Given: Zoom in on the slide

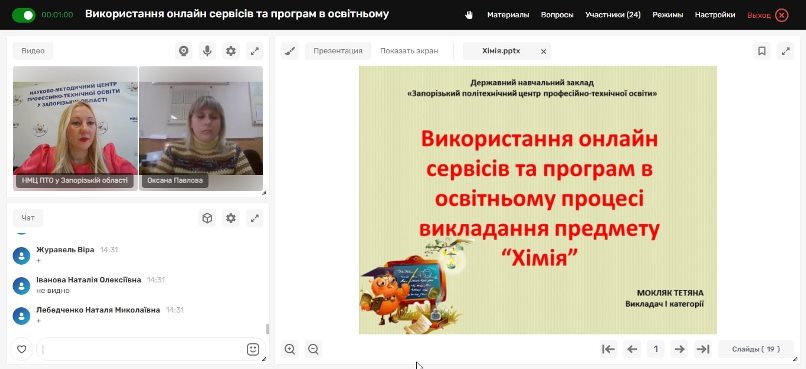Looking at the screenshot, I should tap(290, 349).
